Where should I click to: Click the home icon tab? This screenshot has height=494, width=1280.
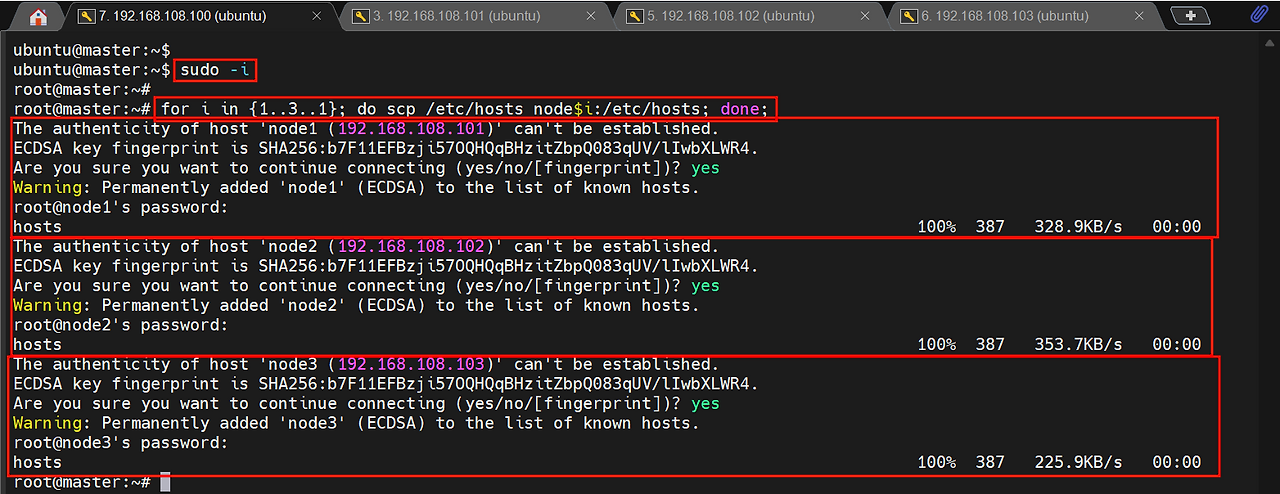pos(38,17)
